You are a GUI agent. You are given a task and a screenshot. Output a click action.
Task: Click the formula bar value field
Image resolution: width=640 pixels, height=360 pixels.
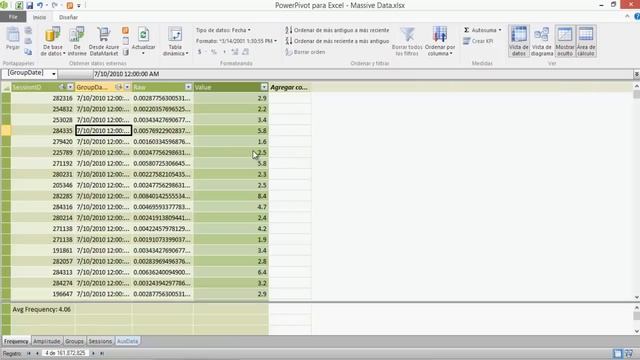point(362,74)
